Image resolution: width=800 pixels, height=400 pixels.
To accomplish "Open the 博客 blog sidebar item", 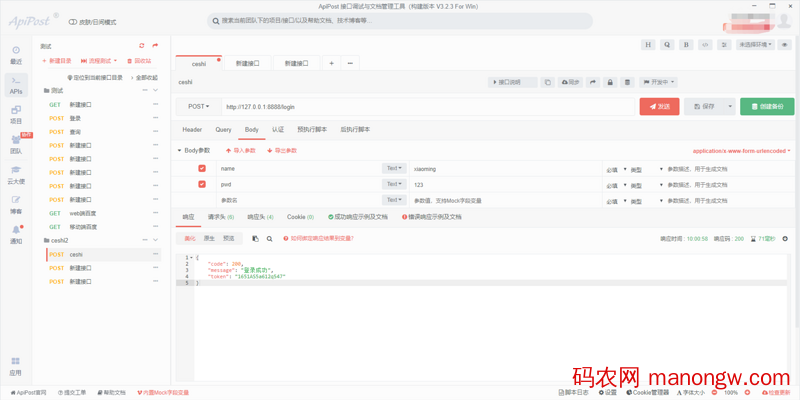I will (16, 205).
